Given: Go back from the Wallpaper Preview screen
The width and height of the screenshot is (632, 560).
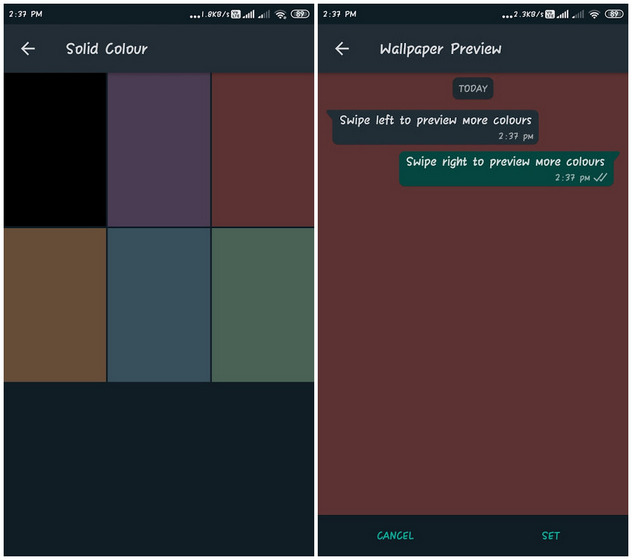Looking at the screenshot, I should (x=342, y=49).
